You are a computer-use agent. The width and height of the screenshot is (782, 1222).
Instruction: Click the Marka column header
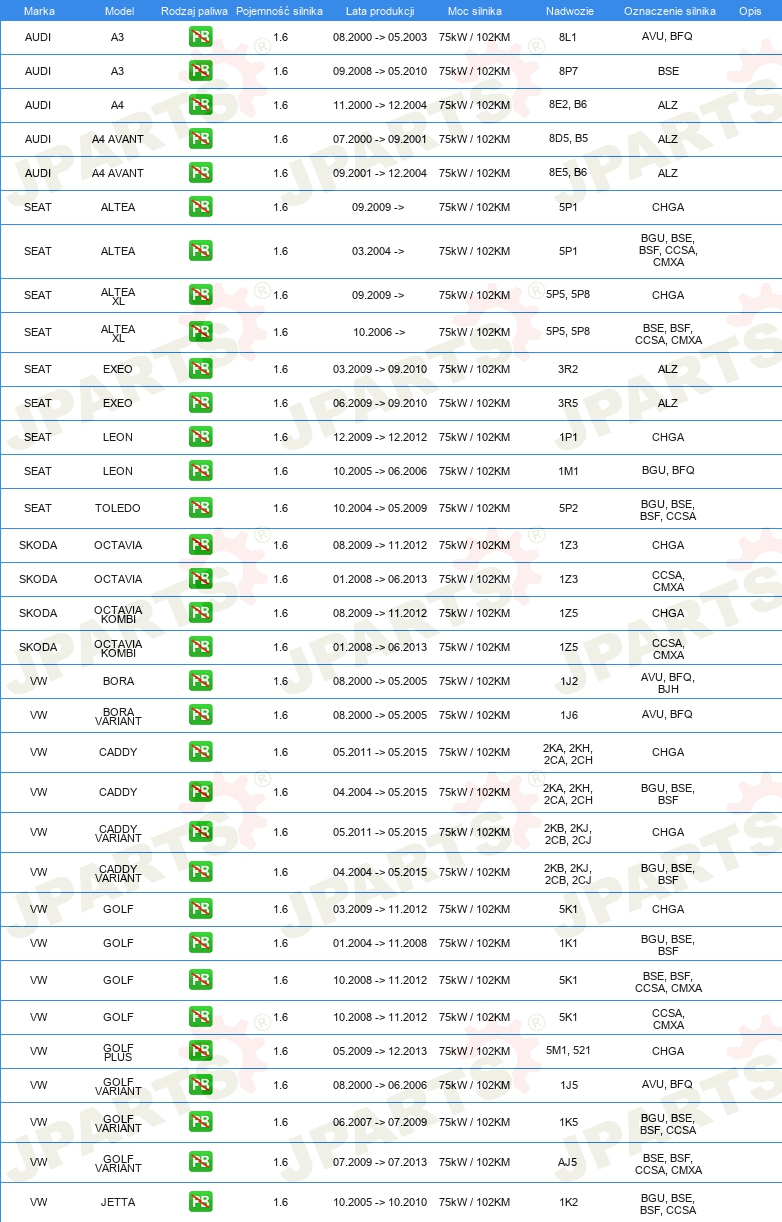(x=39, y=11)
